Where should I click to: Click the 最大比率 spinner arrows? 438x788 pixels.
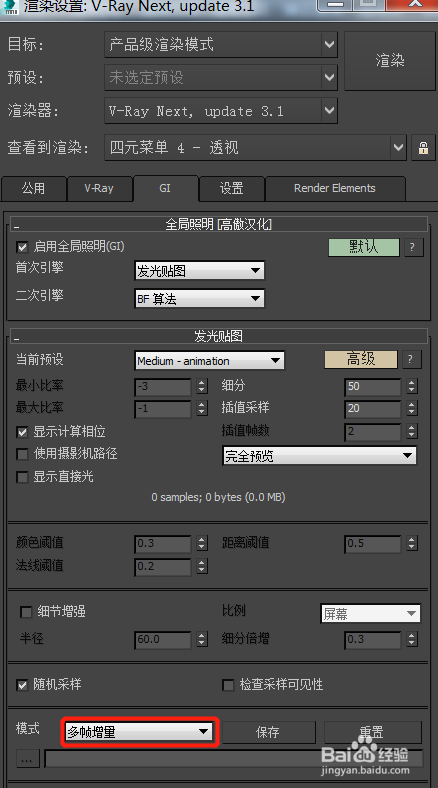(x=202, y=409)
